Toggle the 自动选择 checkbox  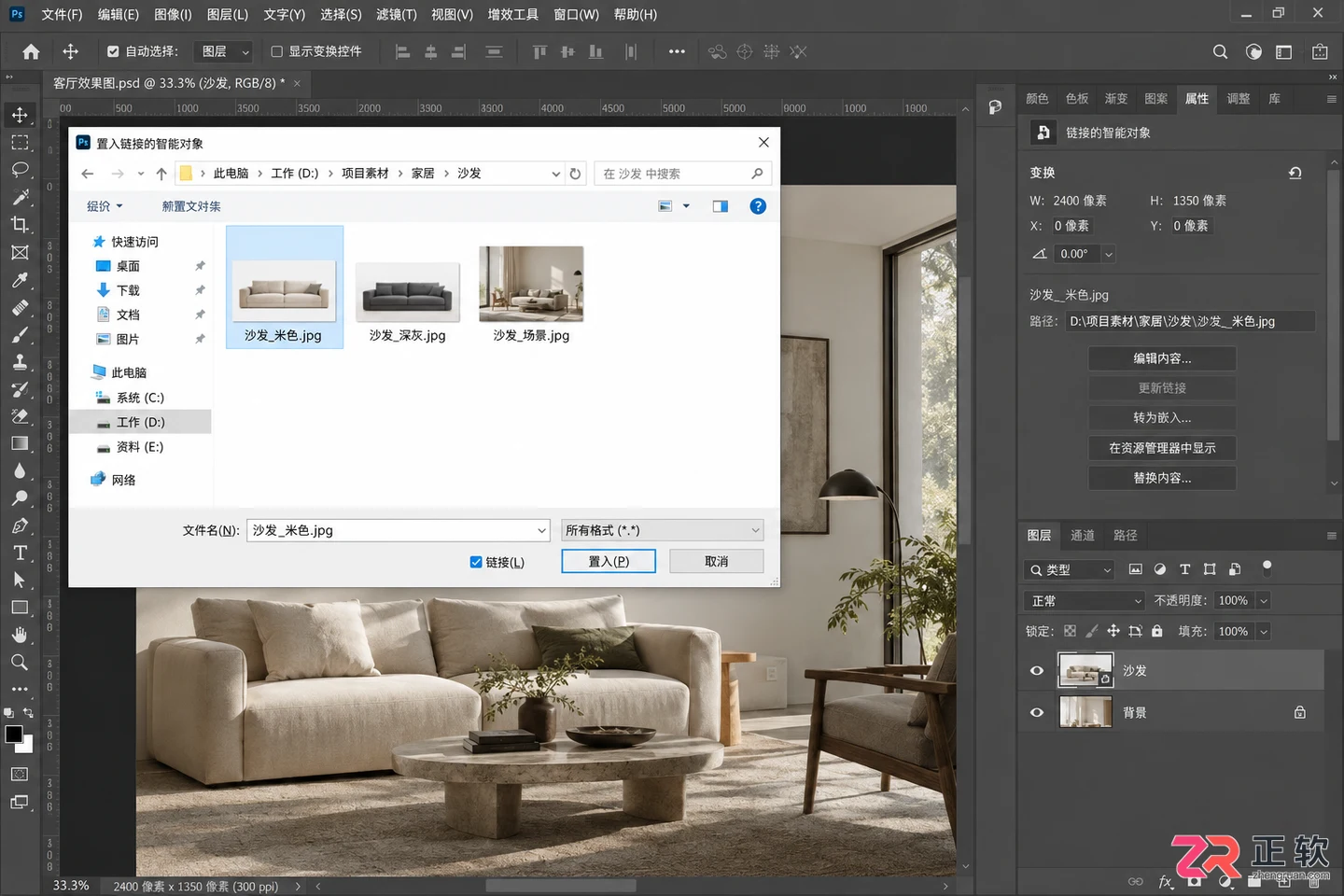point(113,51)
